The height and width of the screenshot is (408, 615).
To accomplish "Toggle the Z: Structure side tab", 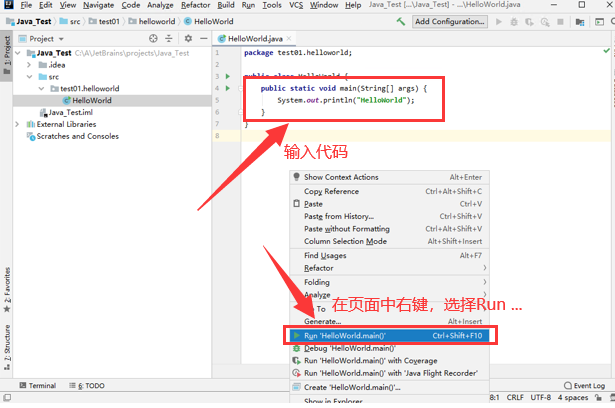I will tap(7, 347).
